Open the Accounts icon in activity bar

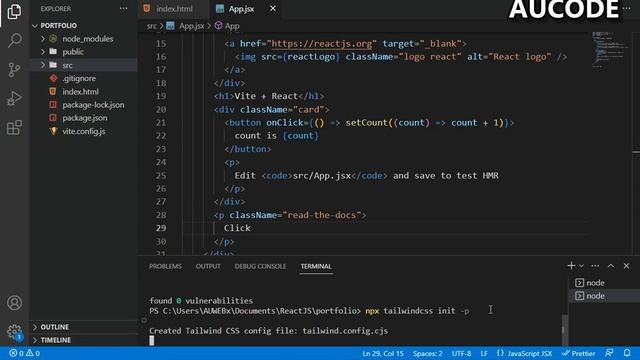coord(14,303)
